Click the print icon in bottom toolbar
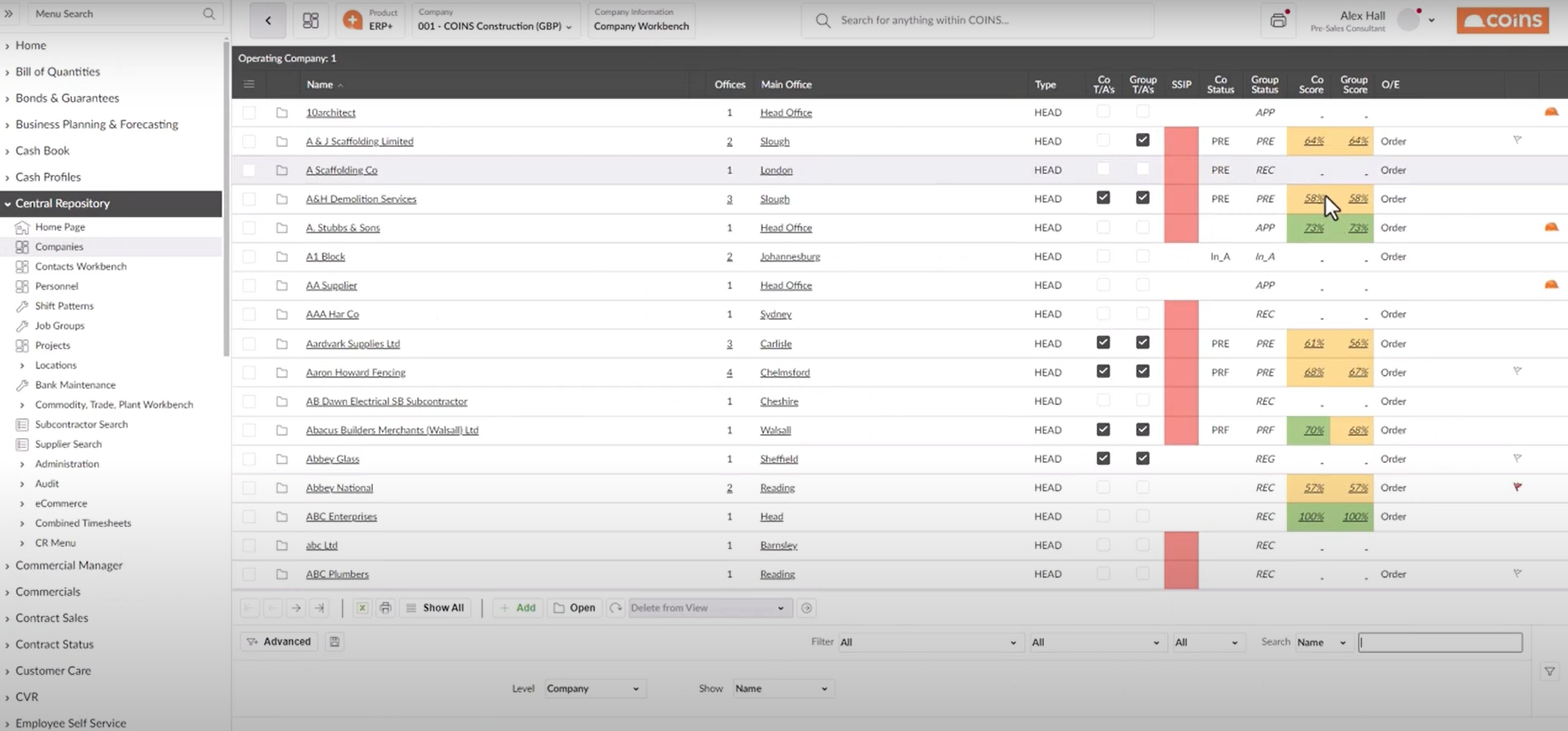 (385, 608)
